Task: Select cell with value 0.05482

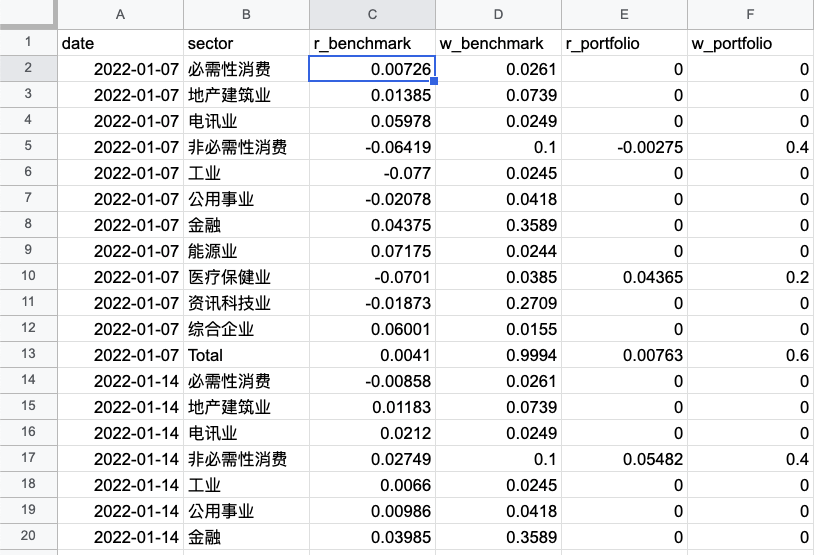Action: (625, 458)
